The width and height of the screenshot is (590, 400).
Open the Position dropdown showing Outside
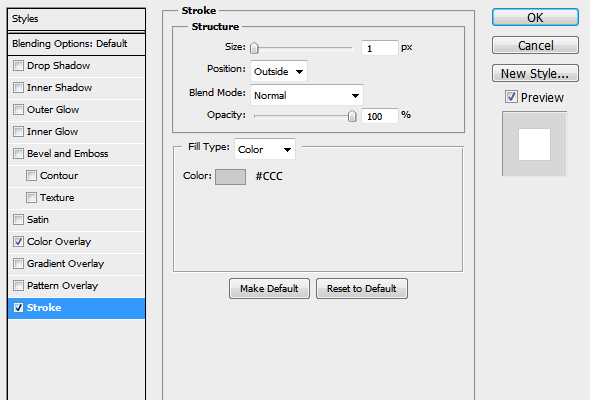click(x=279, y=71)
